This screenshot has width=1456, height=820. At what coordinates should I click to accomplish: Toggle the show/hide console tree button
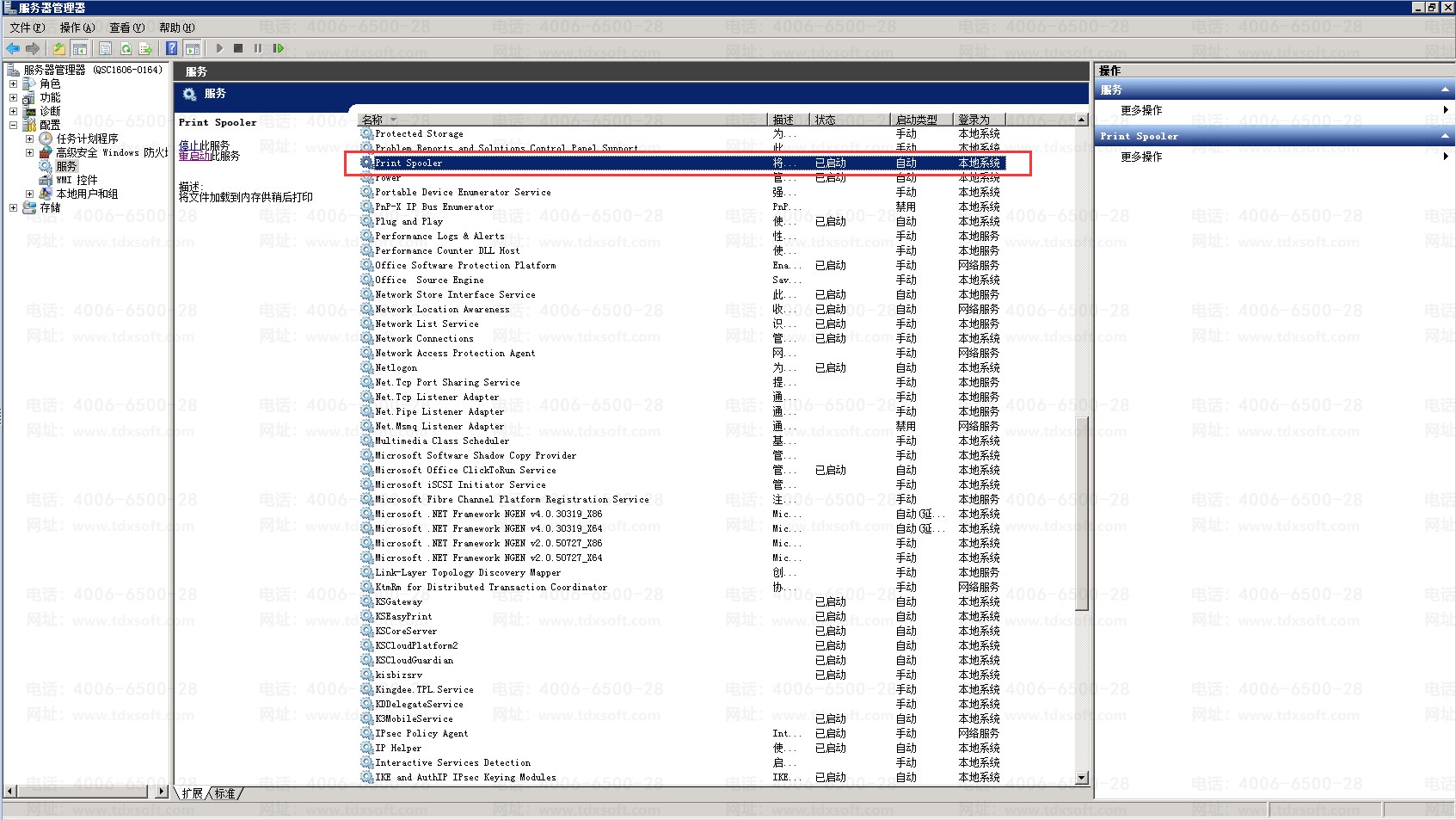[79, 49]
